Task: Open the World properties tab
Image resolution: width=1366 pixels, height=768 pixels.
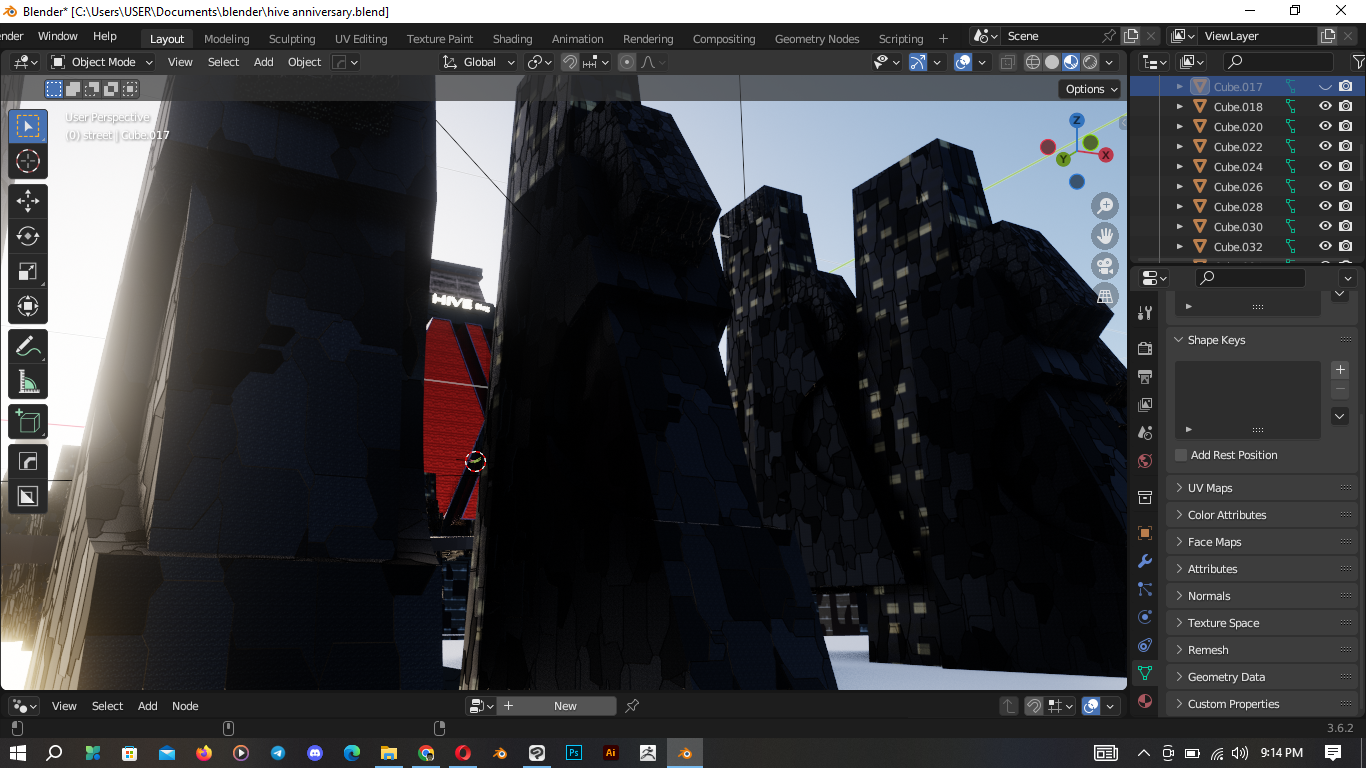Action: (1146, 461)
